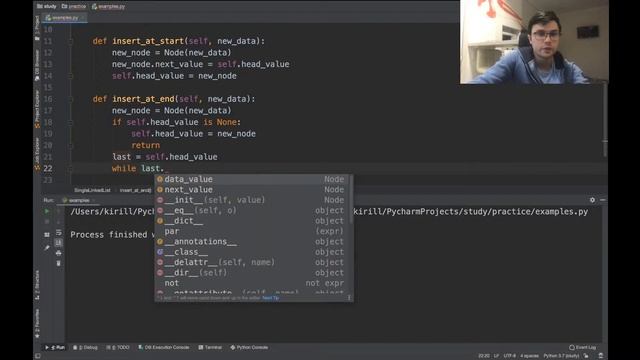This screenshot has height=360, width=640.
Task: Place the cursor on line 21 last assignment
Action: tap(164, 157)
